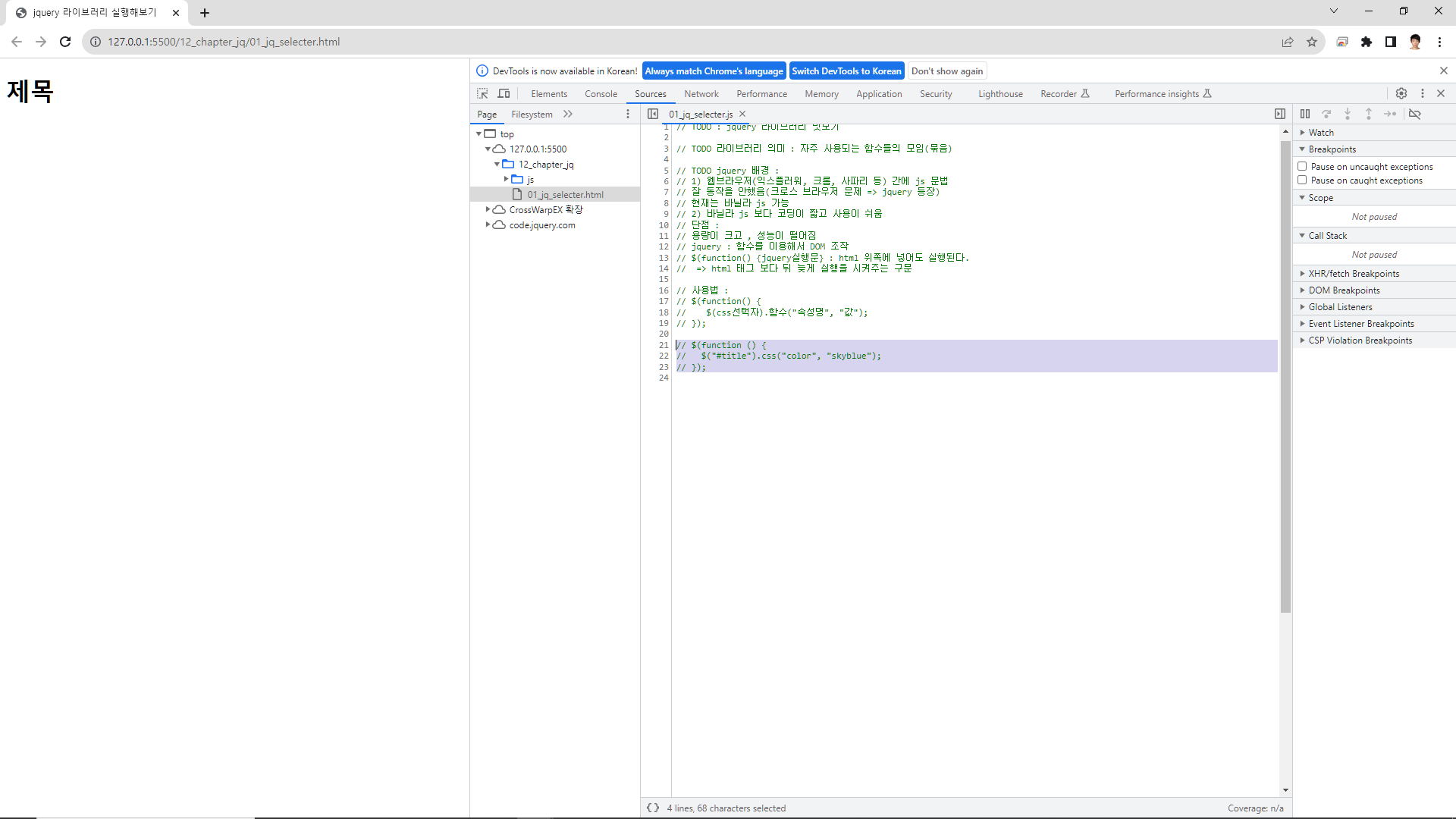
Task: Open the Network tab
Action: [701, 94]
